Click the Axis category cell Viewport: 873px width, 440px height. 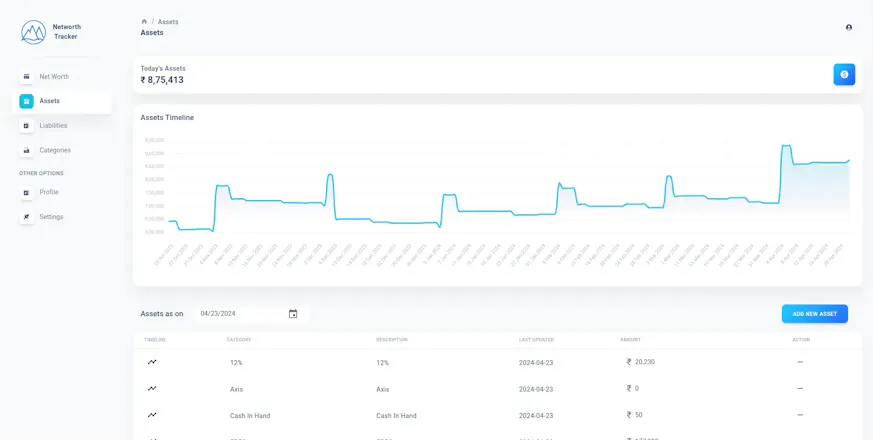click(x=236, y=389)
